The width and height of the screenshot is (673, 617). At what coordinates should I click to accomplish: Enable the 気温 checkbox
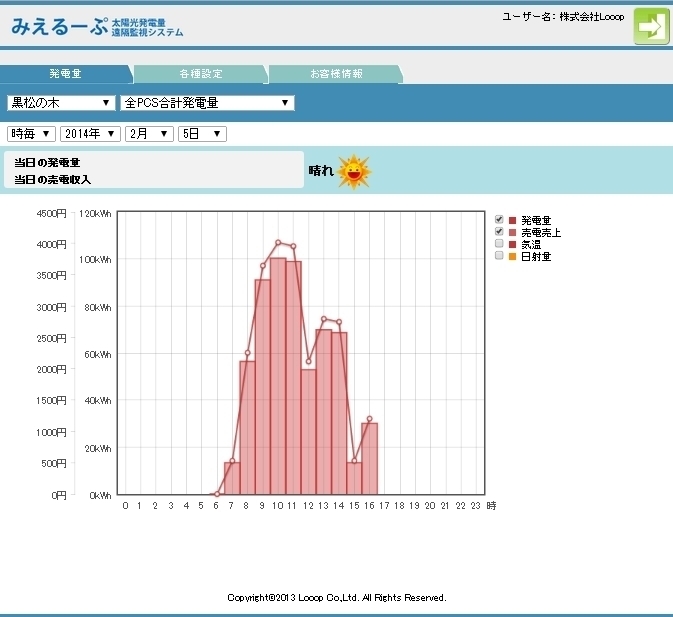(499, 244)
